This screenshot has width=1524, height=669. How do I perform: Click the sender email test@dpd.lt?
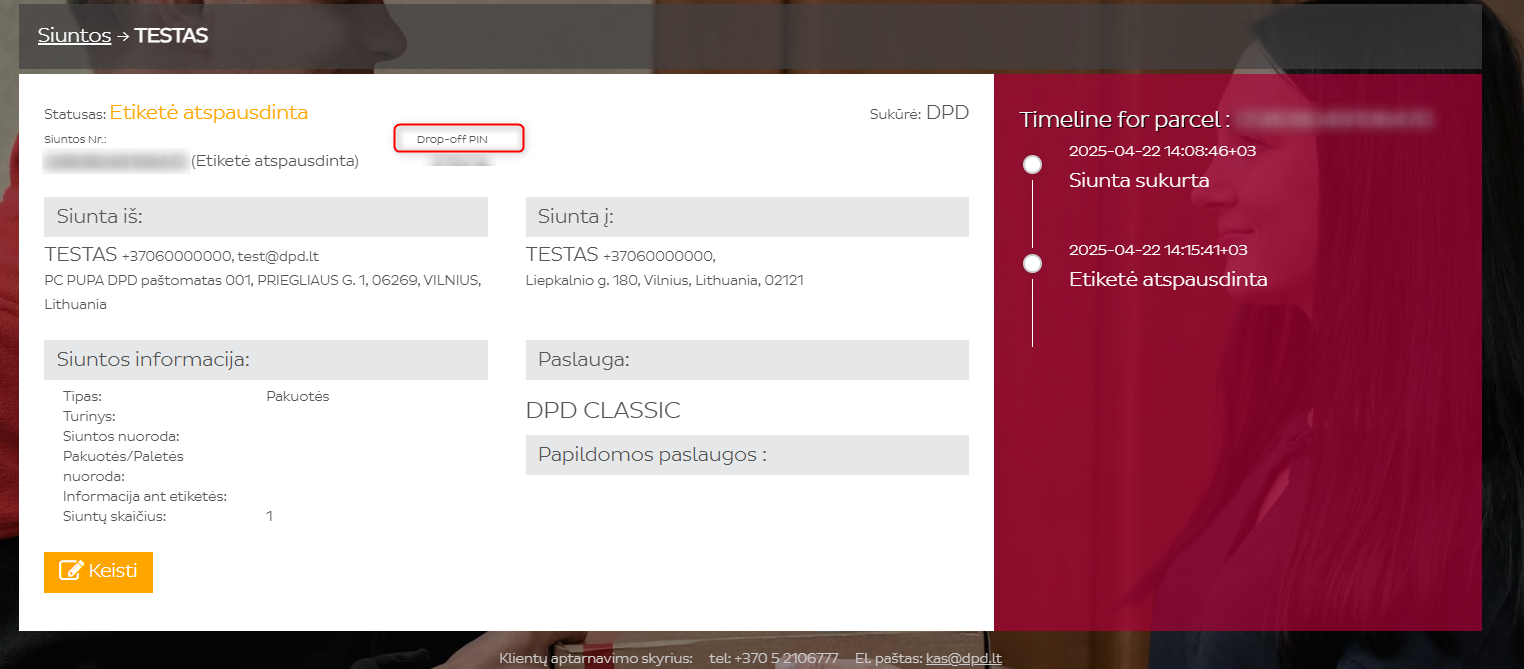tap(278, 256)
